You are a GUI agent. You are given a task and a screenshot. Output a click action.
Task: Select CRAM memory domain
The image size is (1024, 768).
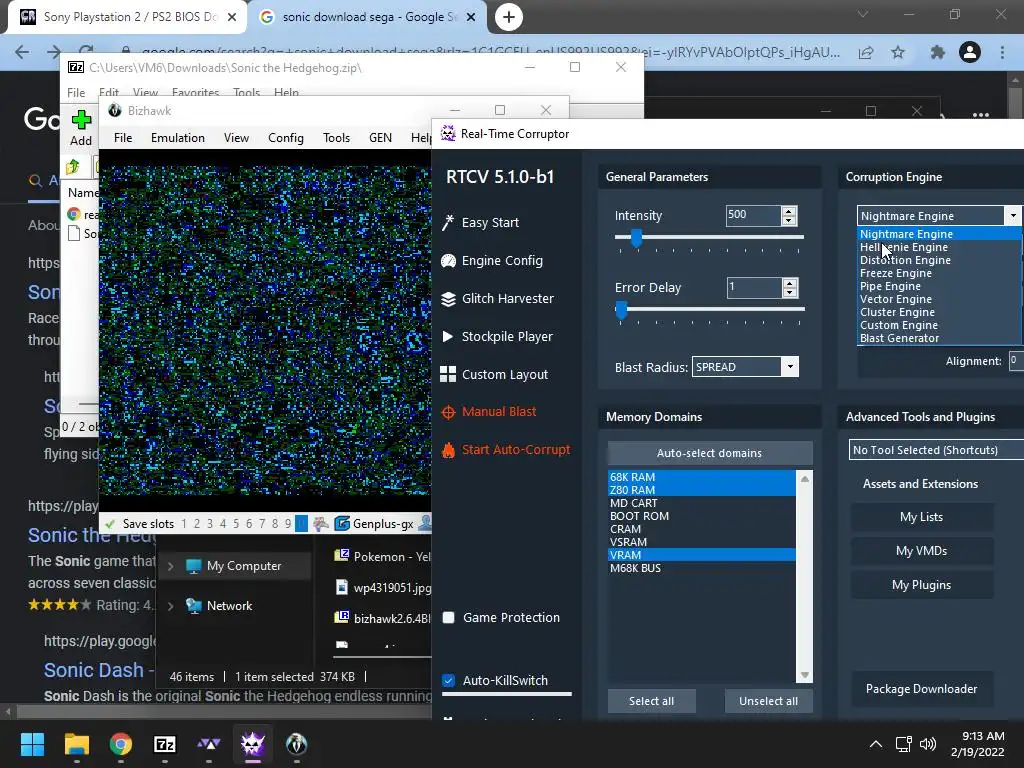coord(701,529)
